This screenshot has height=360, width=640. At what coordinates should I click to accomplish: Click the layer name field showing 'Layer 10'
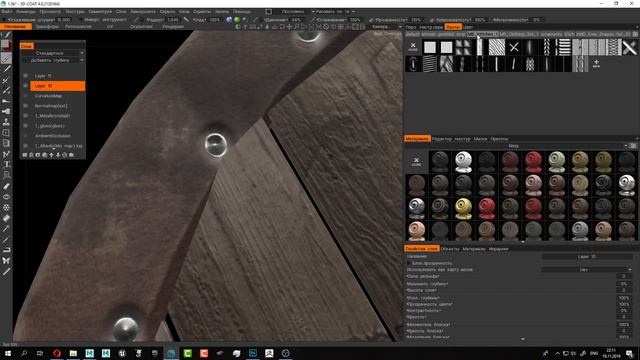(587, 257)
